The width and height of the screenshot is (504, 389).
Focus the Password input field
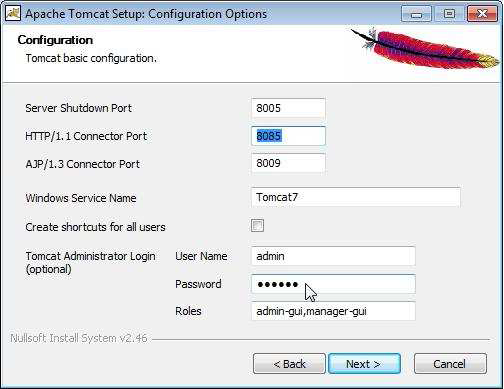coord(333,284)
